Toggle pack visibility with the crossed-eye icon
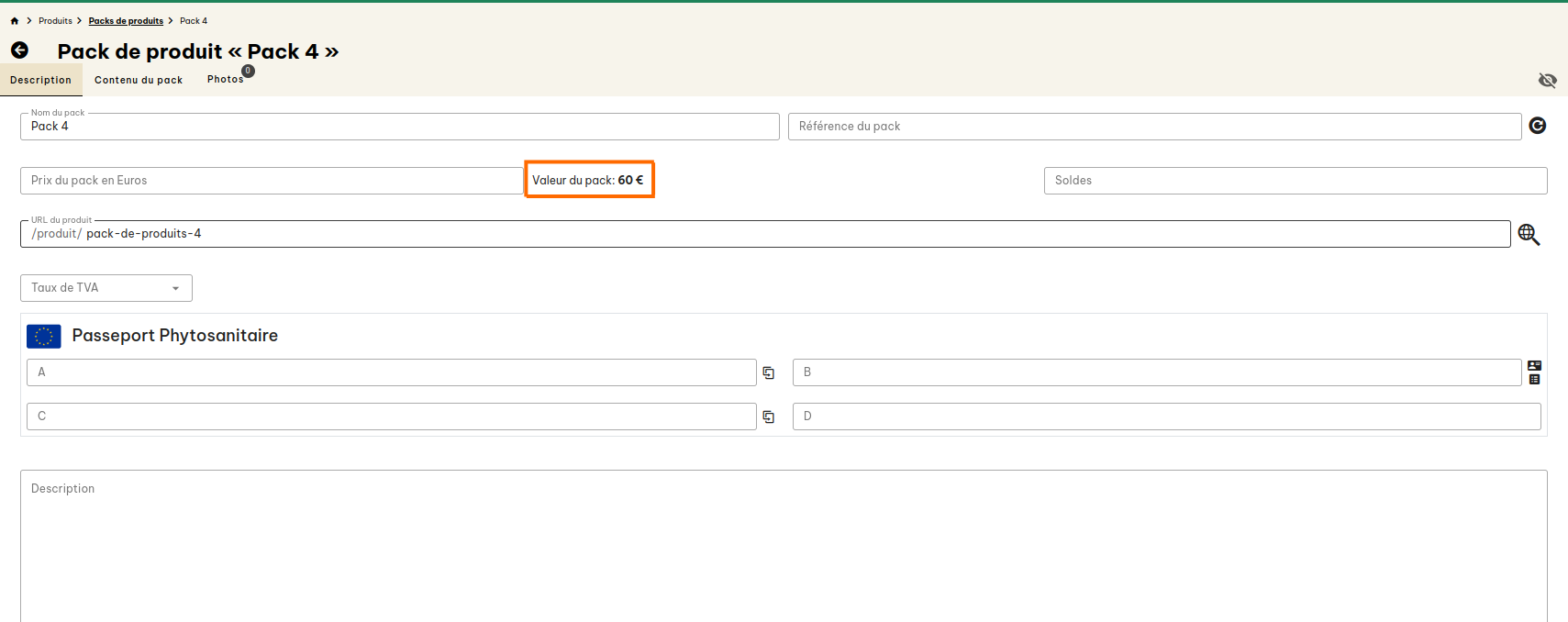The width and height of the screenshot is (1568, 622). tap(1547, 81)
